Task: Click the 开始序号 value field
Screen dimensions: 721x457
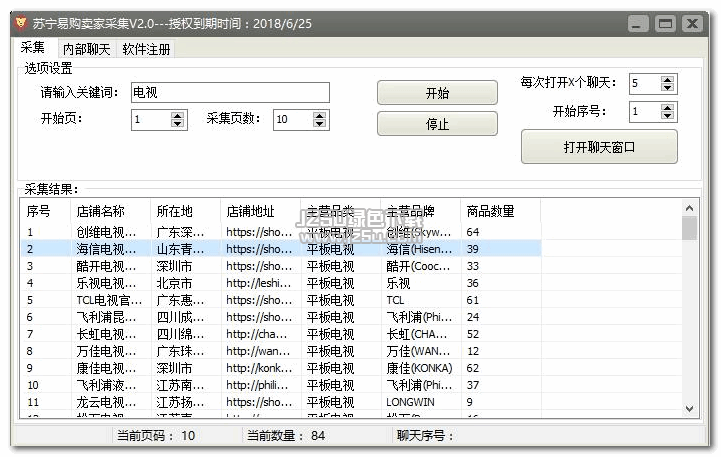Action: click(645, 111)
